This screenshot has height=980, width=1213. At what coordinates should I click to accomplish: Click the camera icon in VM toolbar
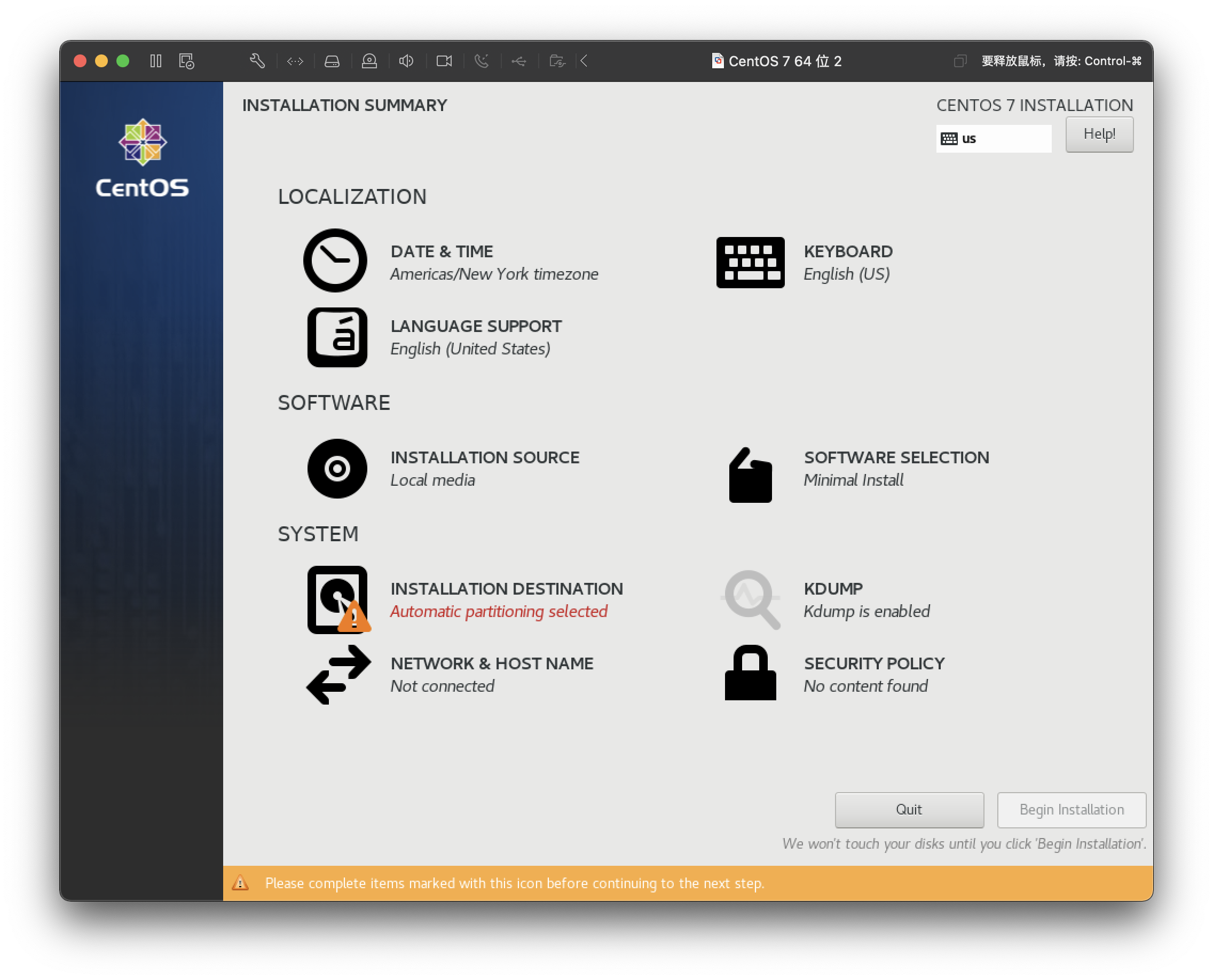(x=444, y=61)
